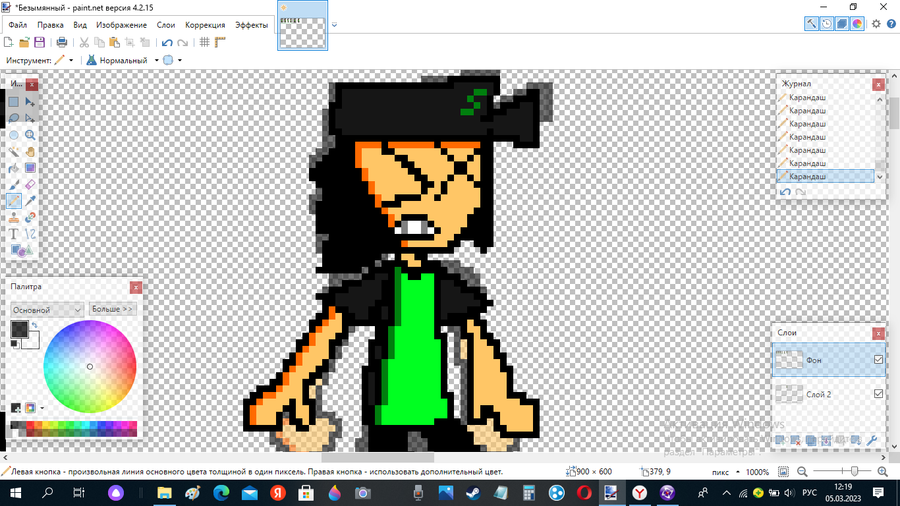The image size is (900, 506).
Task: Select the Zoom magnifier tool
Action: [x=30, y=135]
